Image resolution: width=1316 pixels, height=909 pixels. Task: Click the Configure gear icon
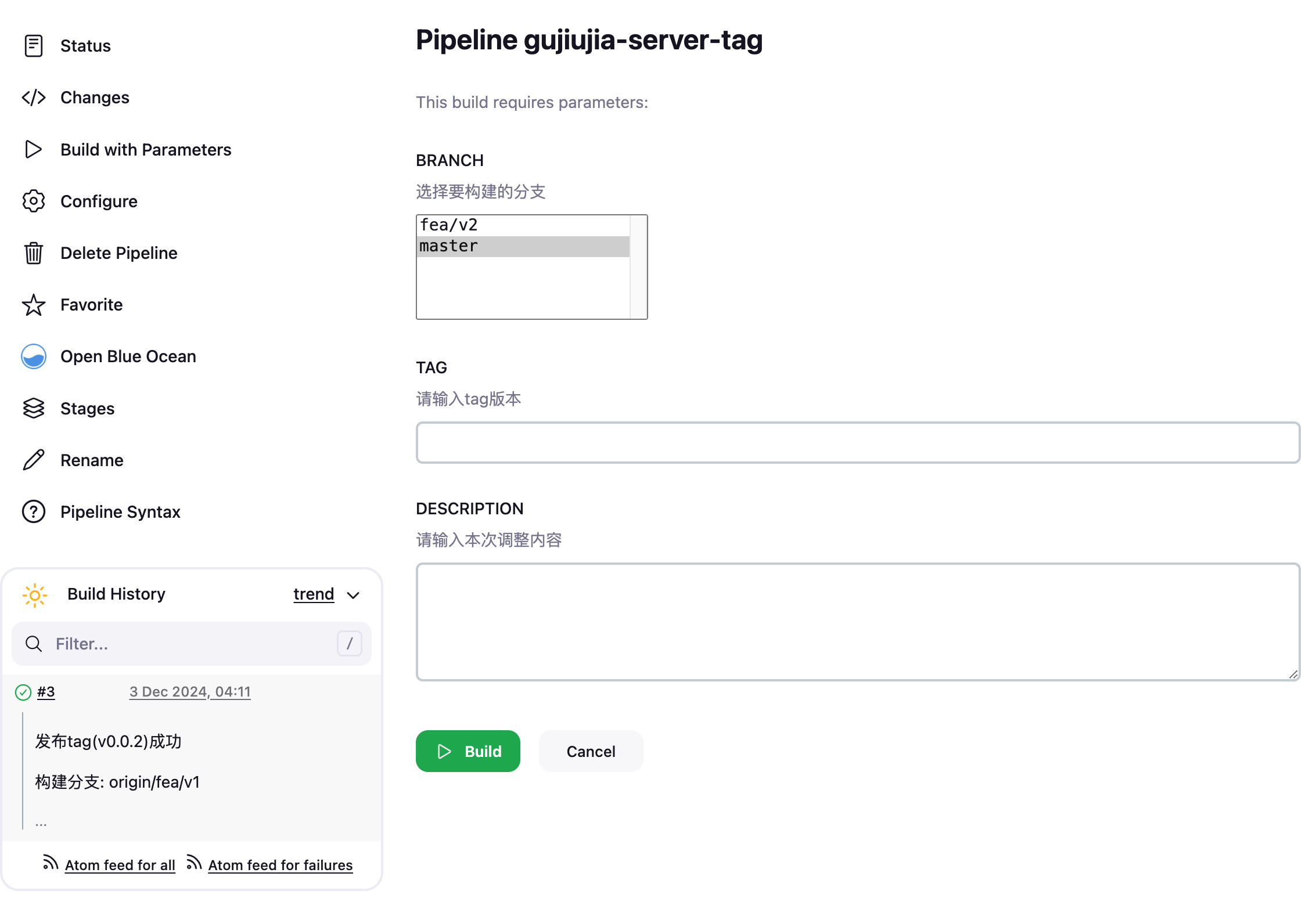34,201
